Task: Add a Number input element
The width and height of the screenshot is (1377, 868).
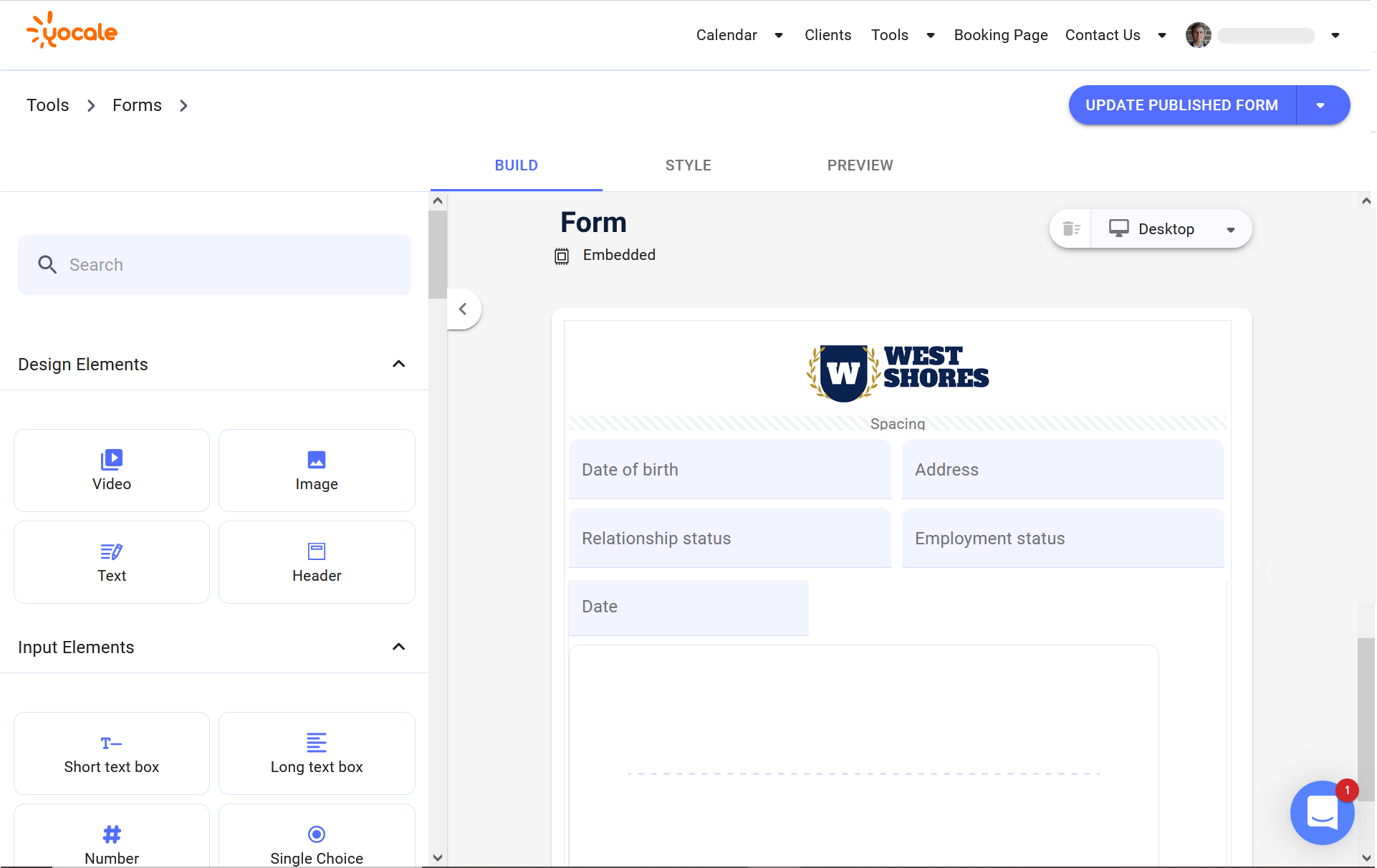Action: [x=112, y=842]
